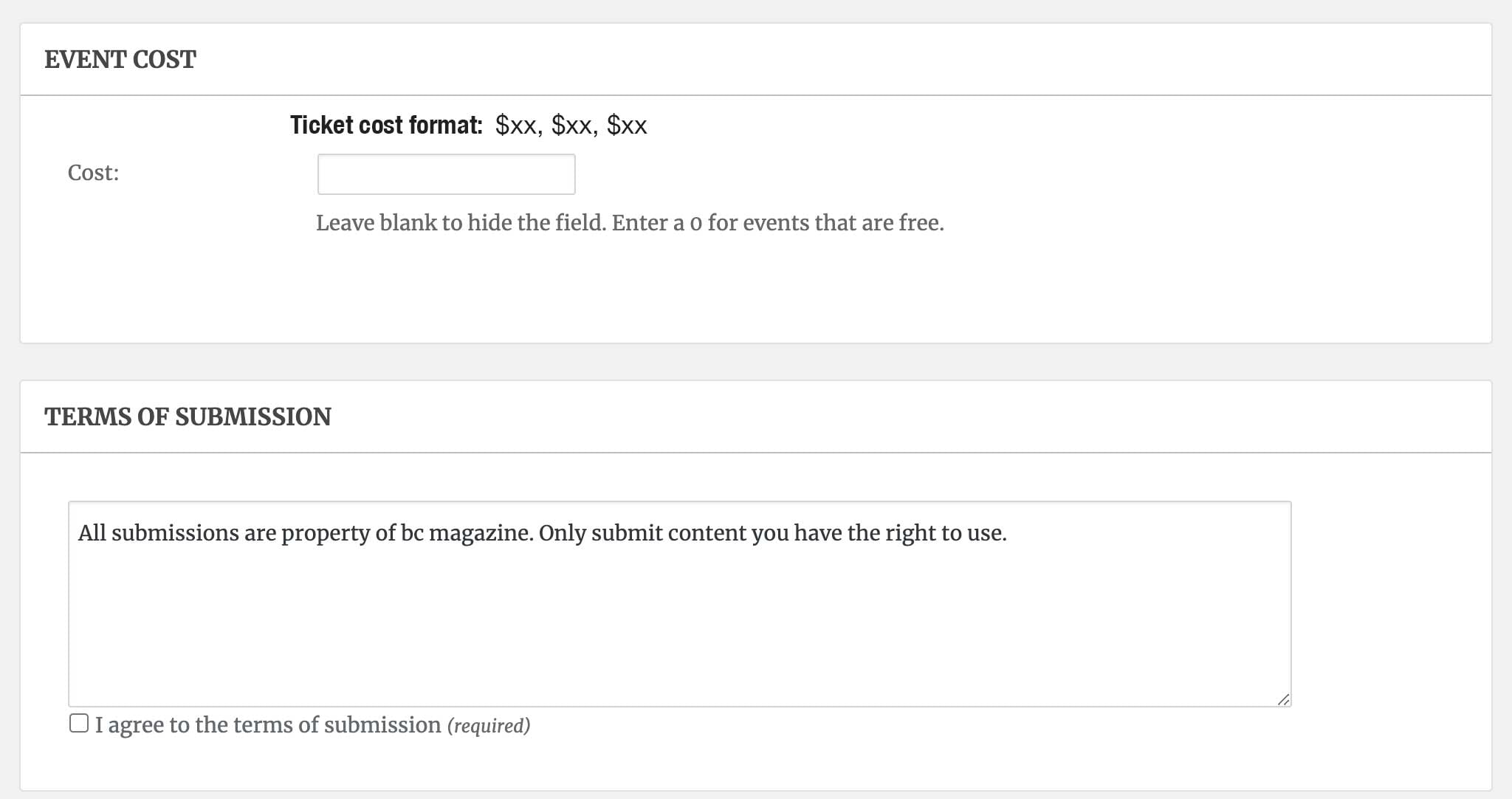
Task: Click the 'Leave blank to hide the field' hint
Action: click(x=462, y=222)
